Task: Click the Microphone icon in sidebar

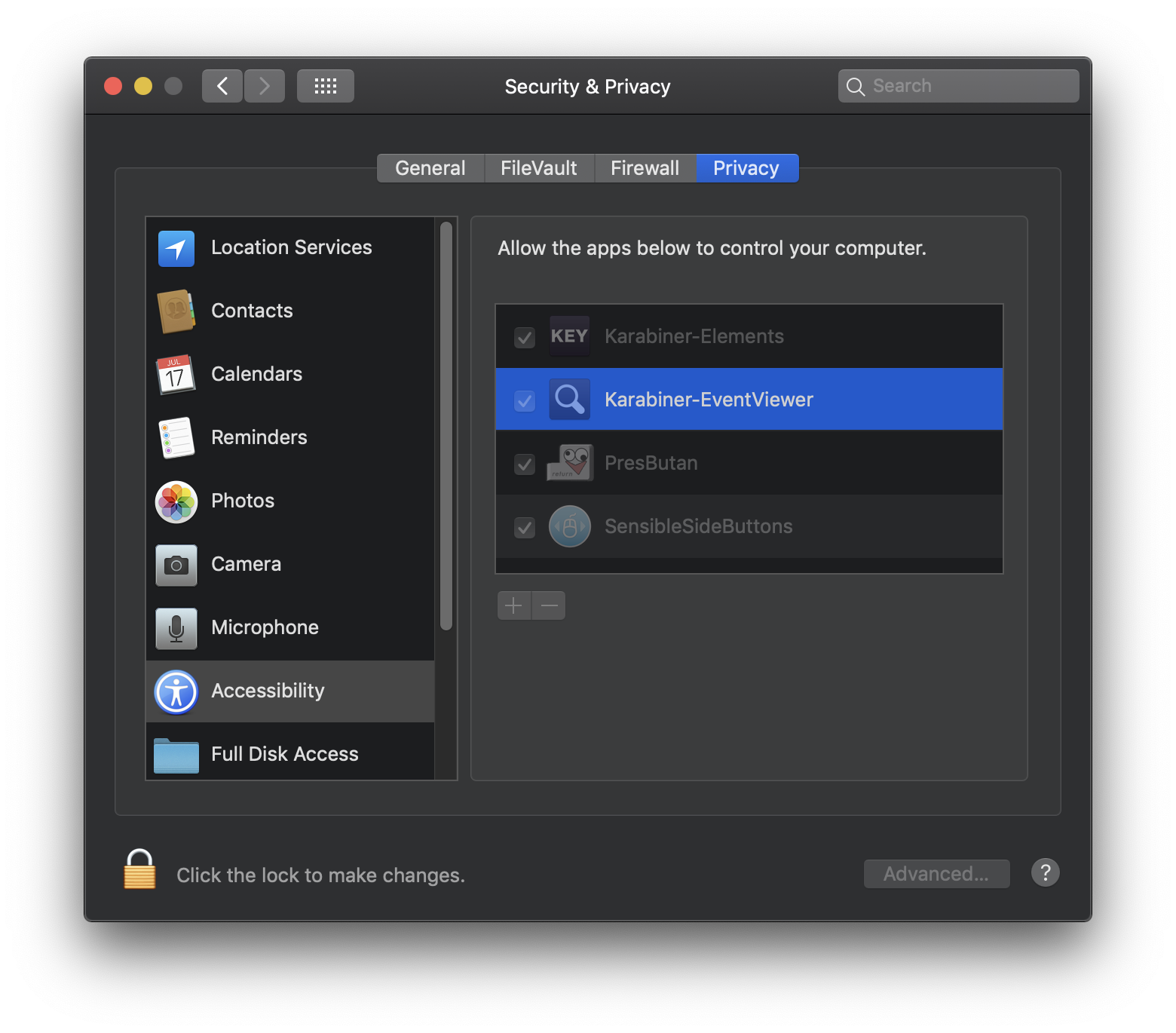Action: pyautogui.click(x=176, y=628)
